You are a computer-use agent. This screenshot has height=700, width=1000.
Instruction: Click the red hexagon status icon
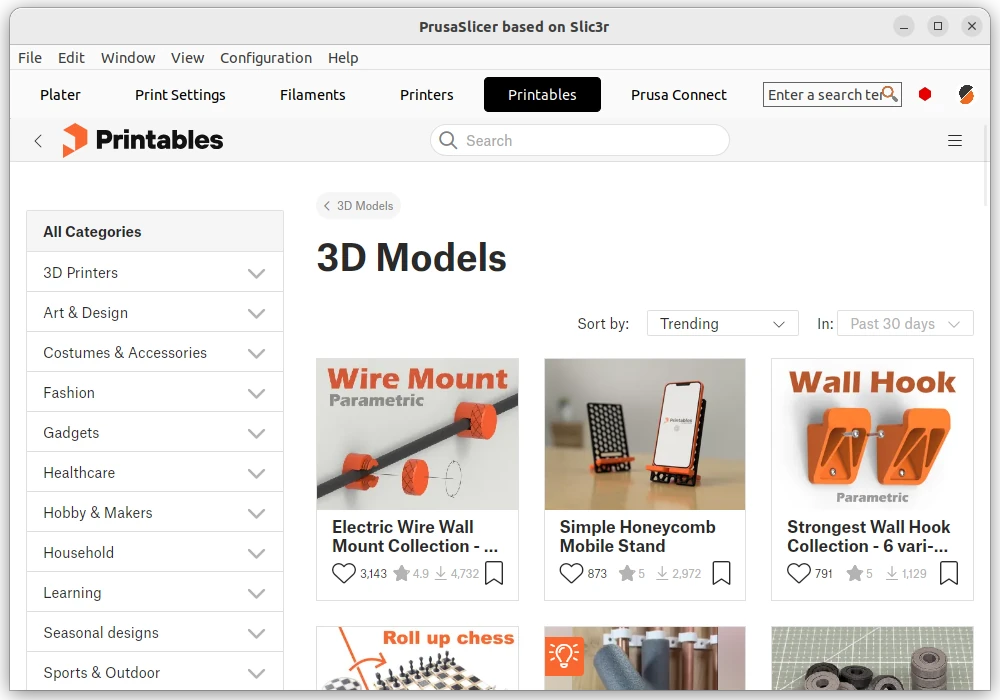pos(925,94)
